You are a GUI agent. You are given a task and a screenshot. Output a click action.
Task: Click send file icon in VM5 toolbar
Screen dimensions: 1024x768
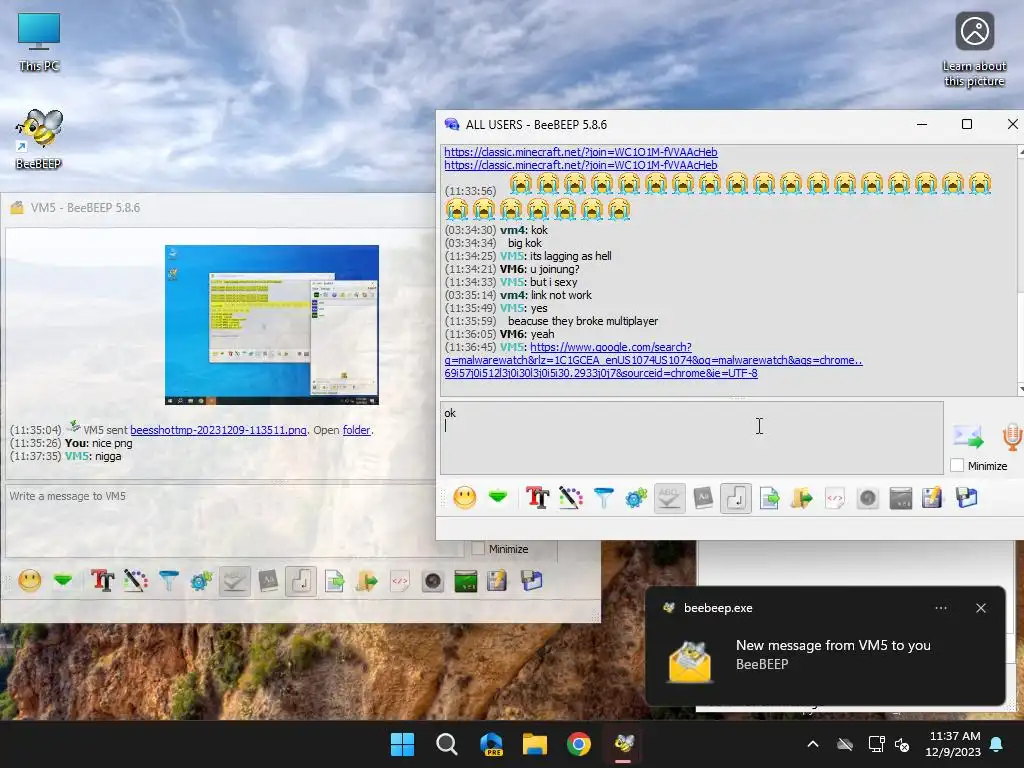point(334,581)
